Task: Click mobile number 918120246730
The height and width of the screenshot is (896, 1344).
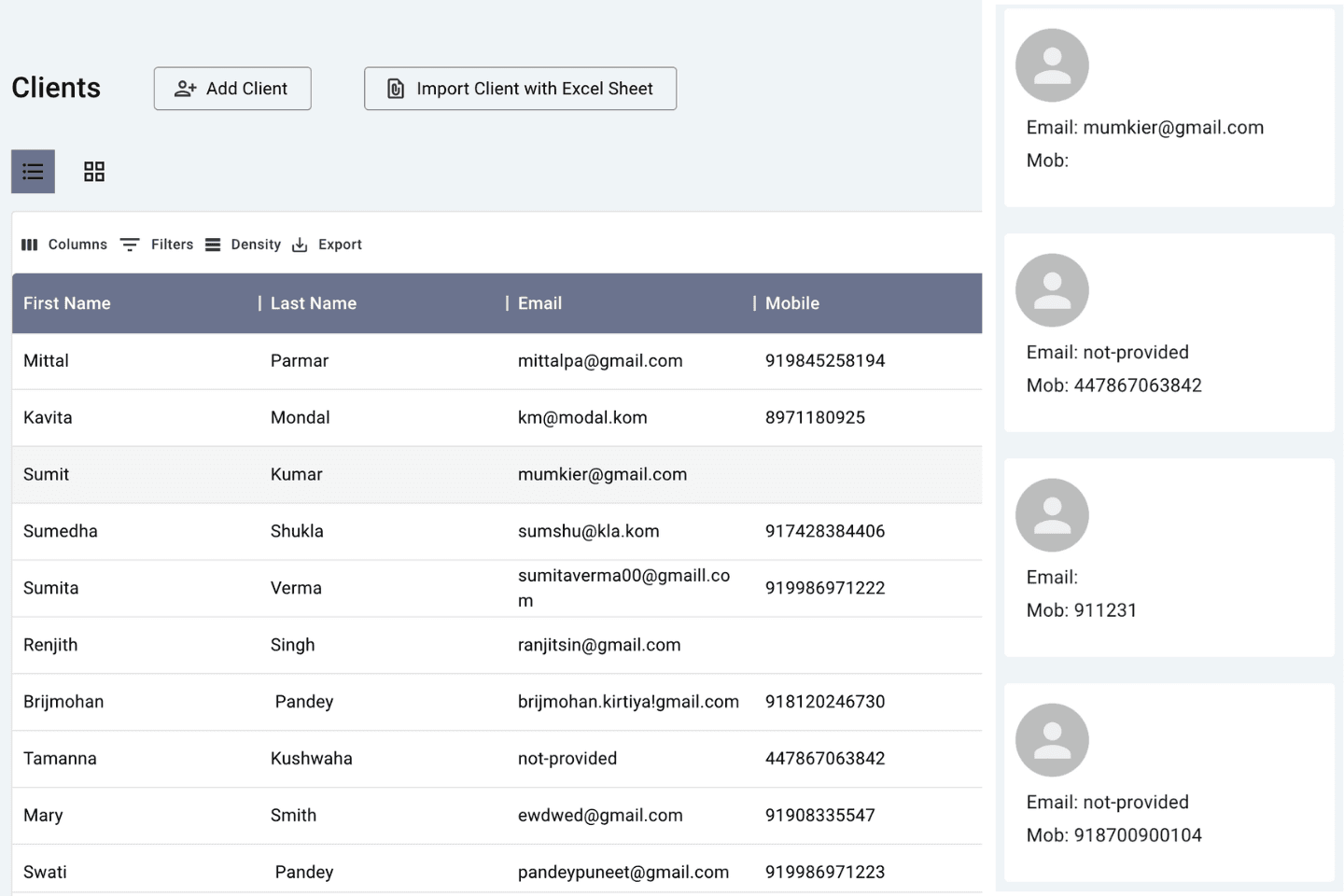Action: [x=825, y=703]
